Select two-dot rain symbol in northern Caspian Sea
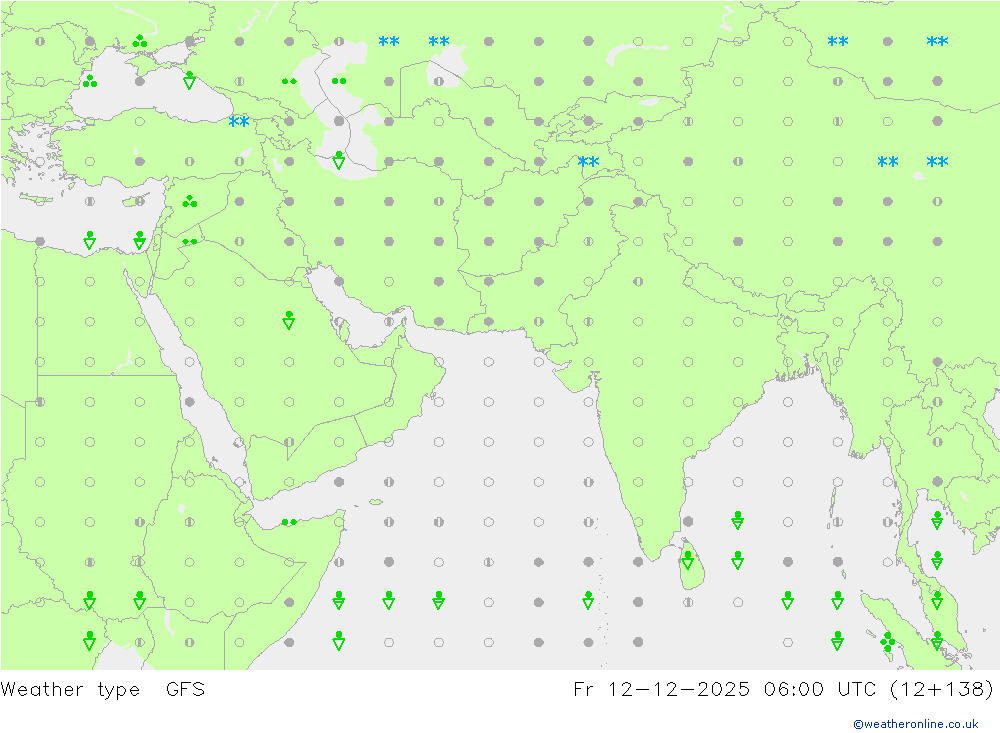This screenshot has height=733, width=1000. coord(339,81)
